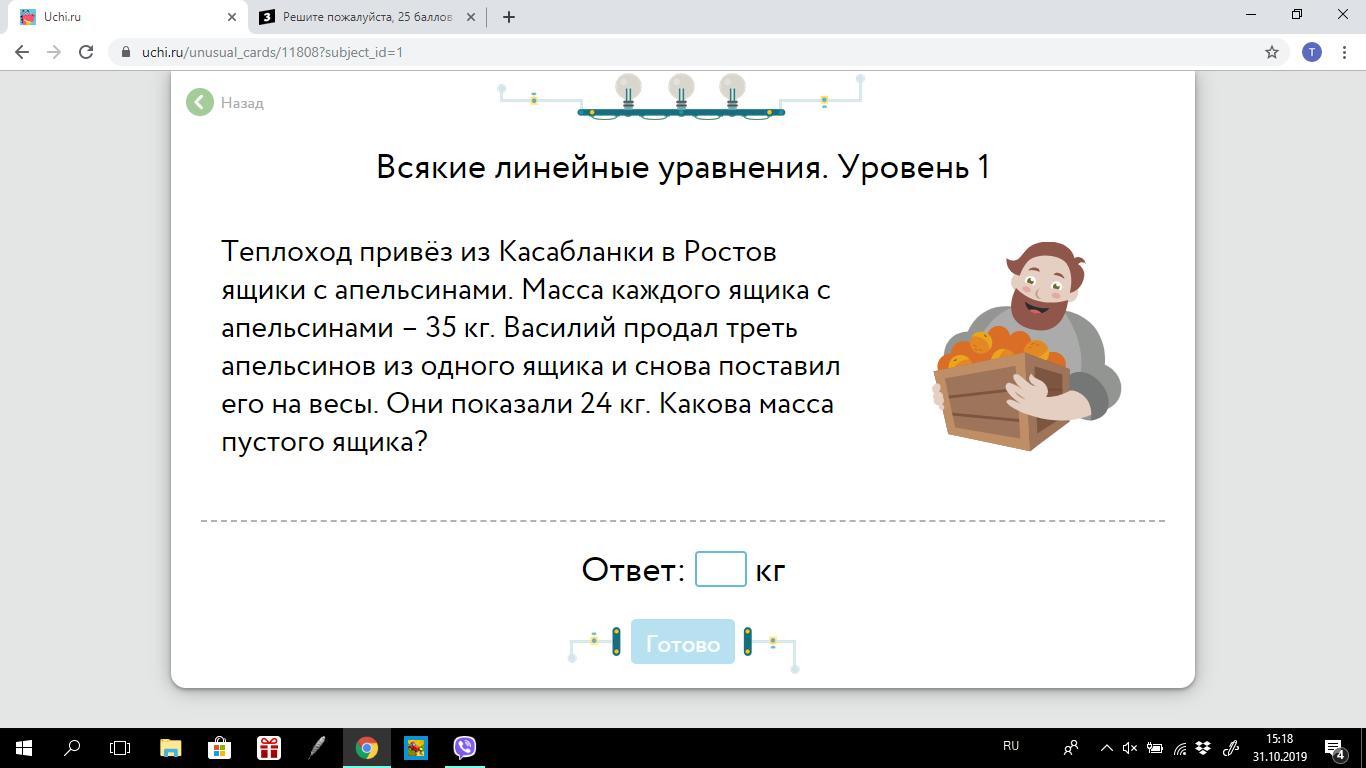Open the Chrome three-dot menu
The image size is (1366, 768).
click(1344, 52)
